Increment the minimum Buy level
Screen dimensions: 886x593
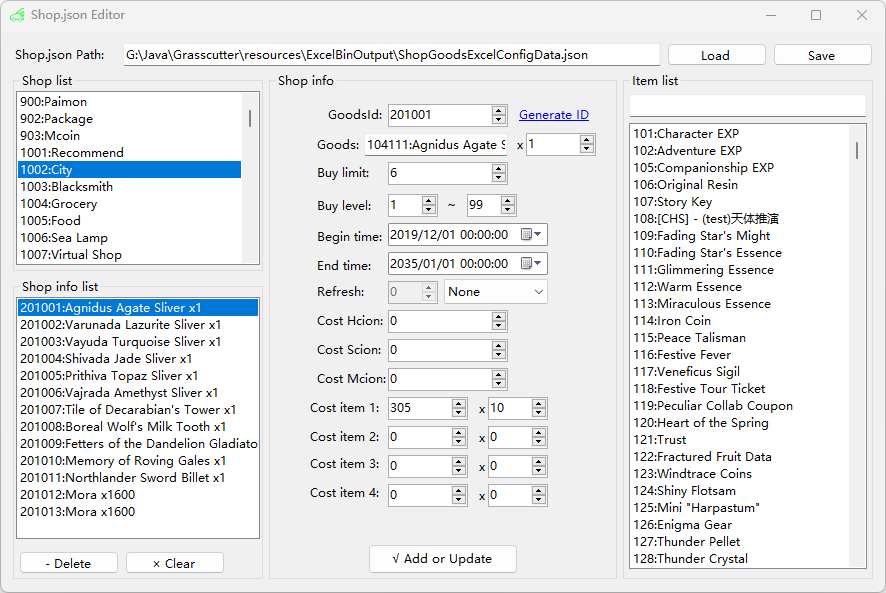428,200
